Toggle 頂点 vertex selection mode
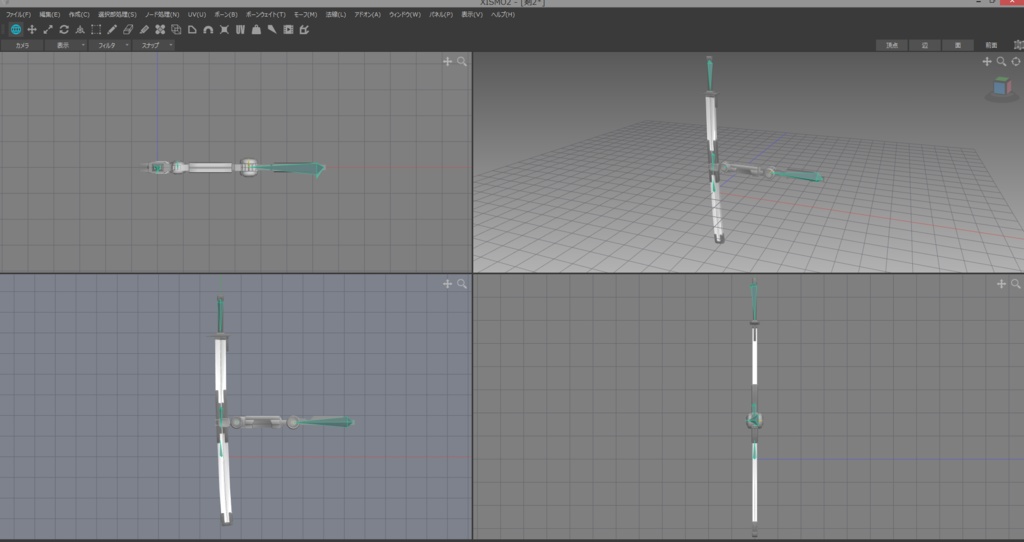Screen dimensions: 1024x542 (891, 45)
